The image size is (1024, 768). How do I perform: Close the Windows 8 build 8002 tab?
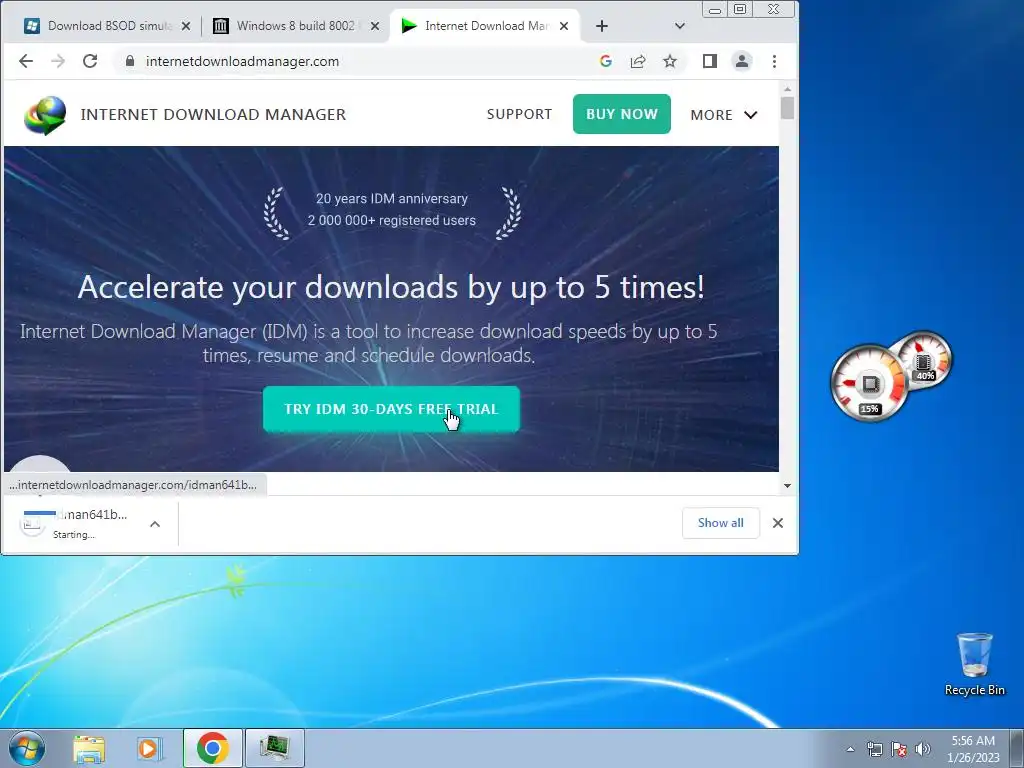click(x=375, y=26)
